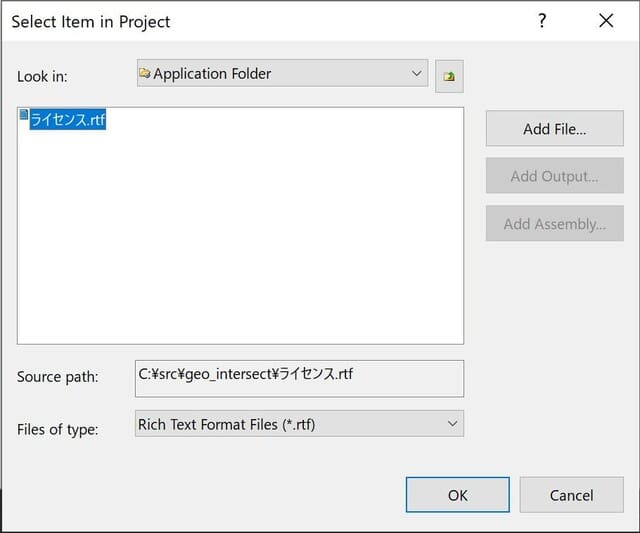Image resolution: width=640 pixels, height=533 pixels.
Task: Click the rtf file icon beside ライセンス.rtf
Action: [24, 116]
